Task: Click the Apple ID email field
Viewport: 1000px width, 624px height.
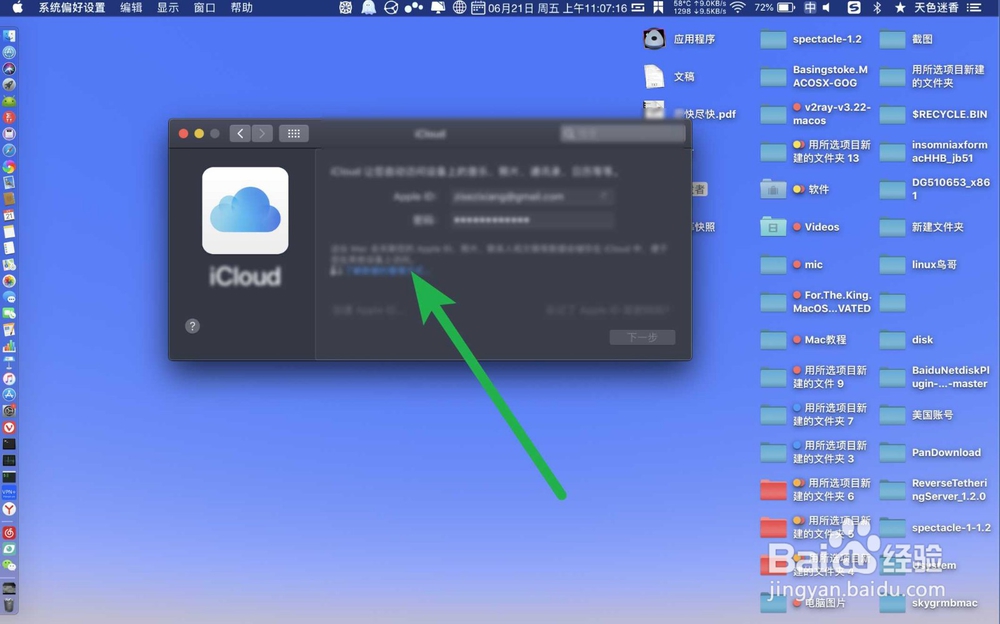Action: coord(533,197)
